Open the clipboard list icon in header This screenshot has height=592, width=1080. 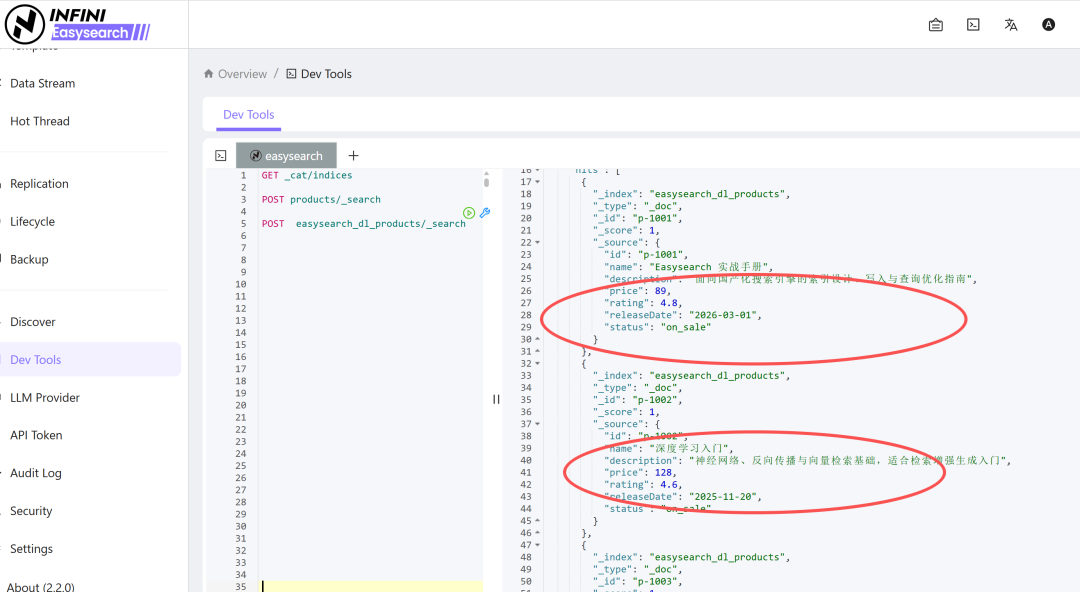click(x=935, y=25)
